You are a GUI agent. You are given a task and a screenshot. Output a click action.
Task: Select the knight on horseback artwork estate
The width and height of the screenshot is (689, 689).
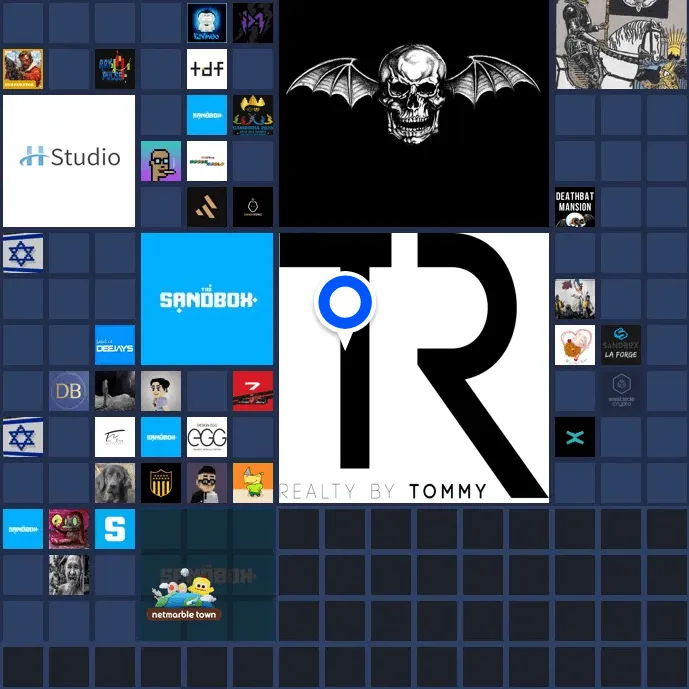622,44
